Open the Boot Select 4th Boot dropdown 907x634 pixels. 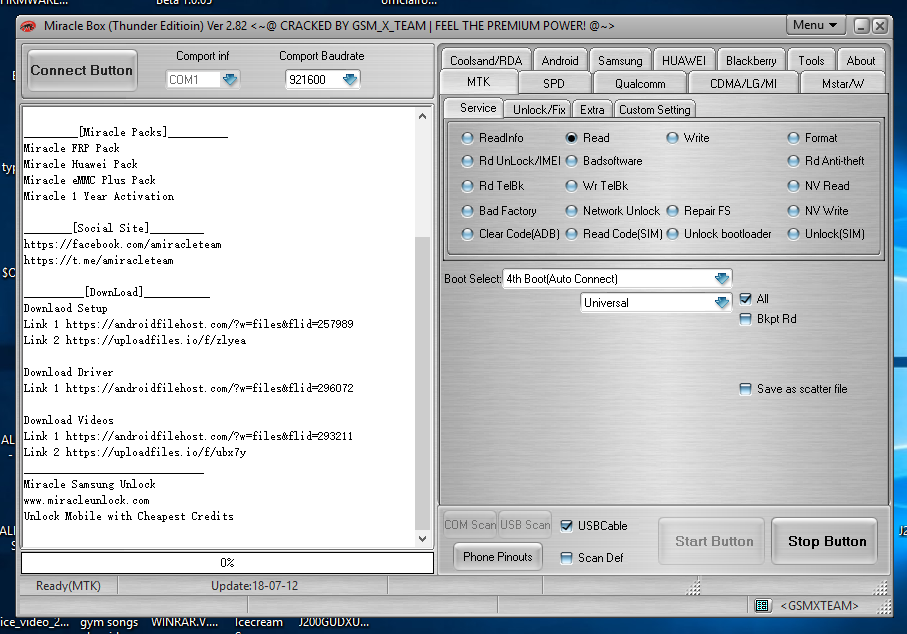click(721, 279)
